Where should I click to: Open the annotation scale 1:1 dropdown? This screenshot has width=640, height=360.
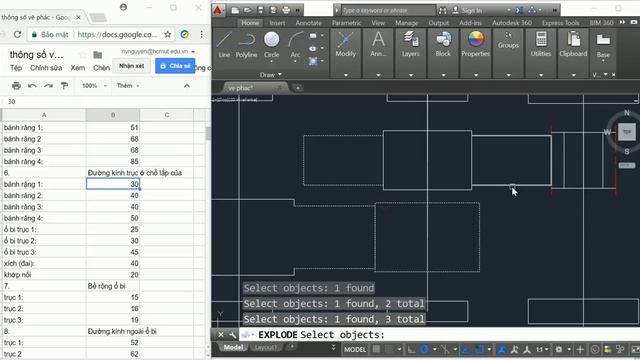coord(542,349)
